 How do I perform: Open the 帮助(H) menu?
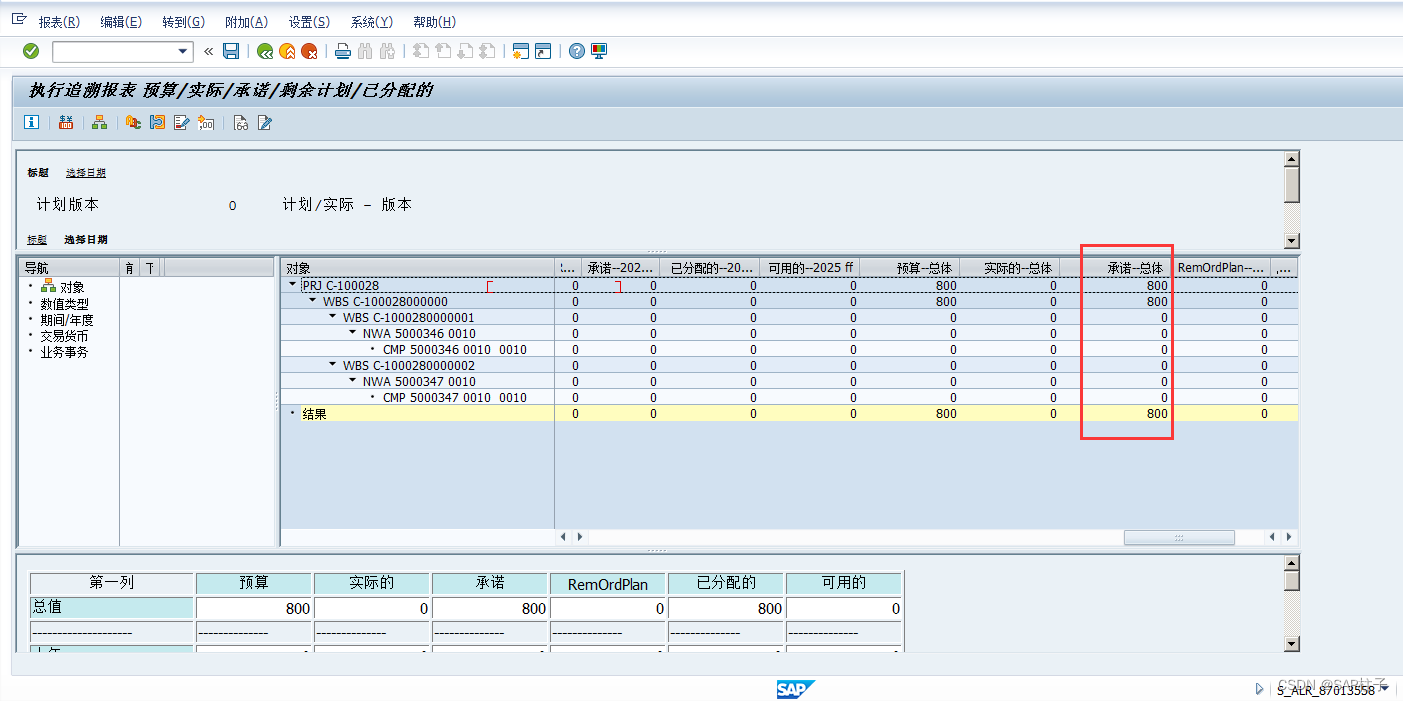[434, 22]
